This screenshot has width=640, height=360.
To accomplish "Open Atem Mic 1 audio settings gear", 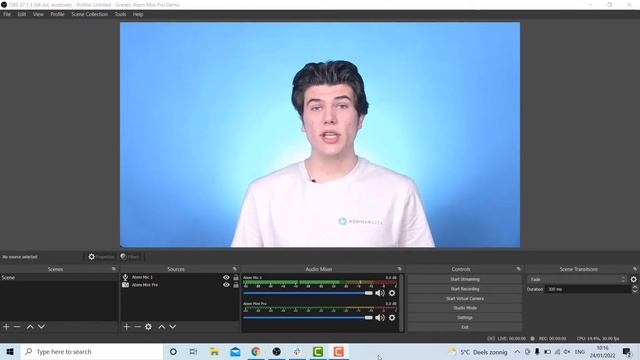I will [392, 293].
